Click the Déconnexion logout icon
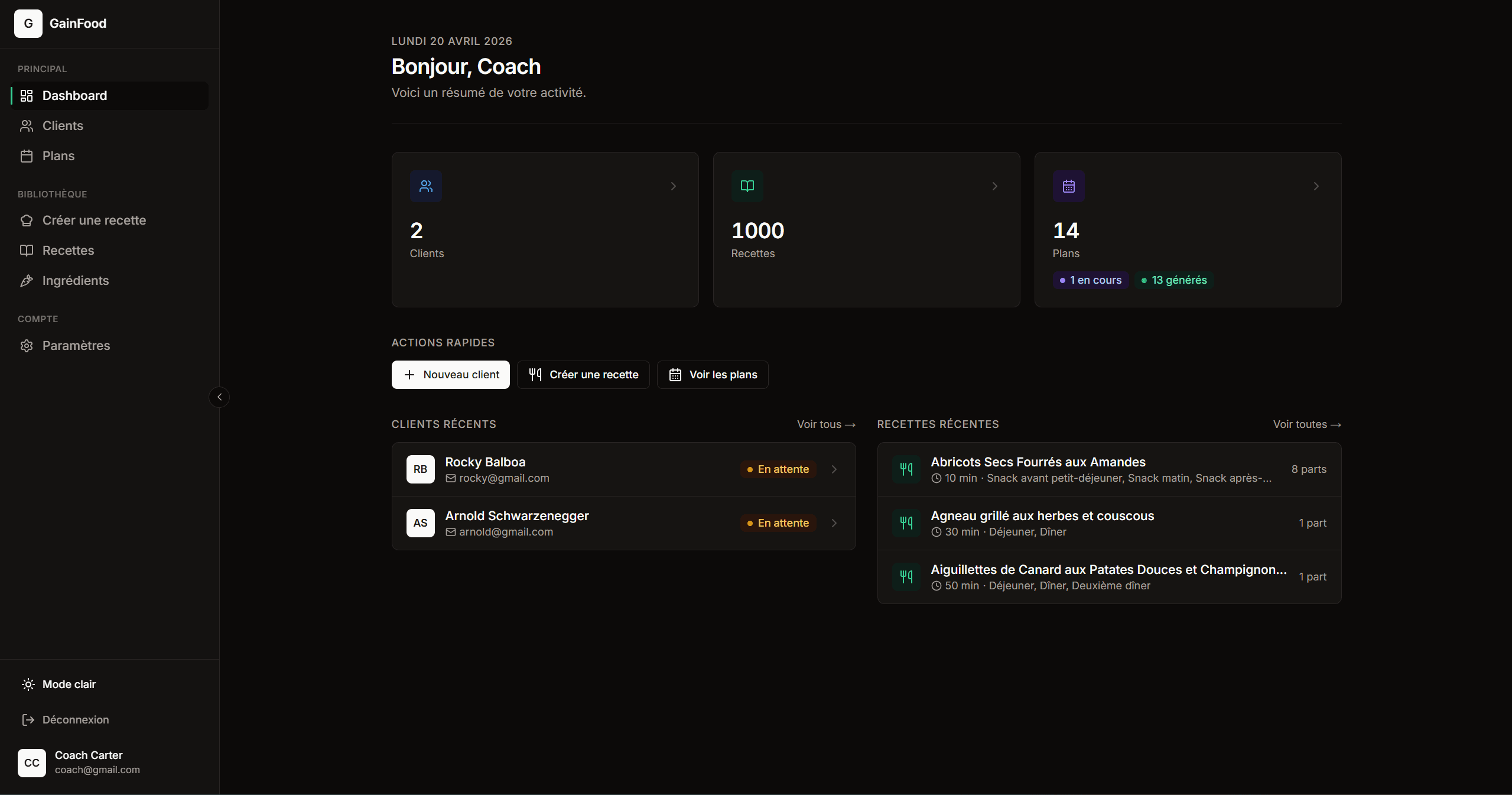1512x795 pixels. (28, 720)
